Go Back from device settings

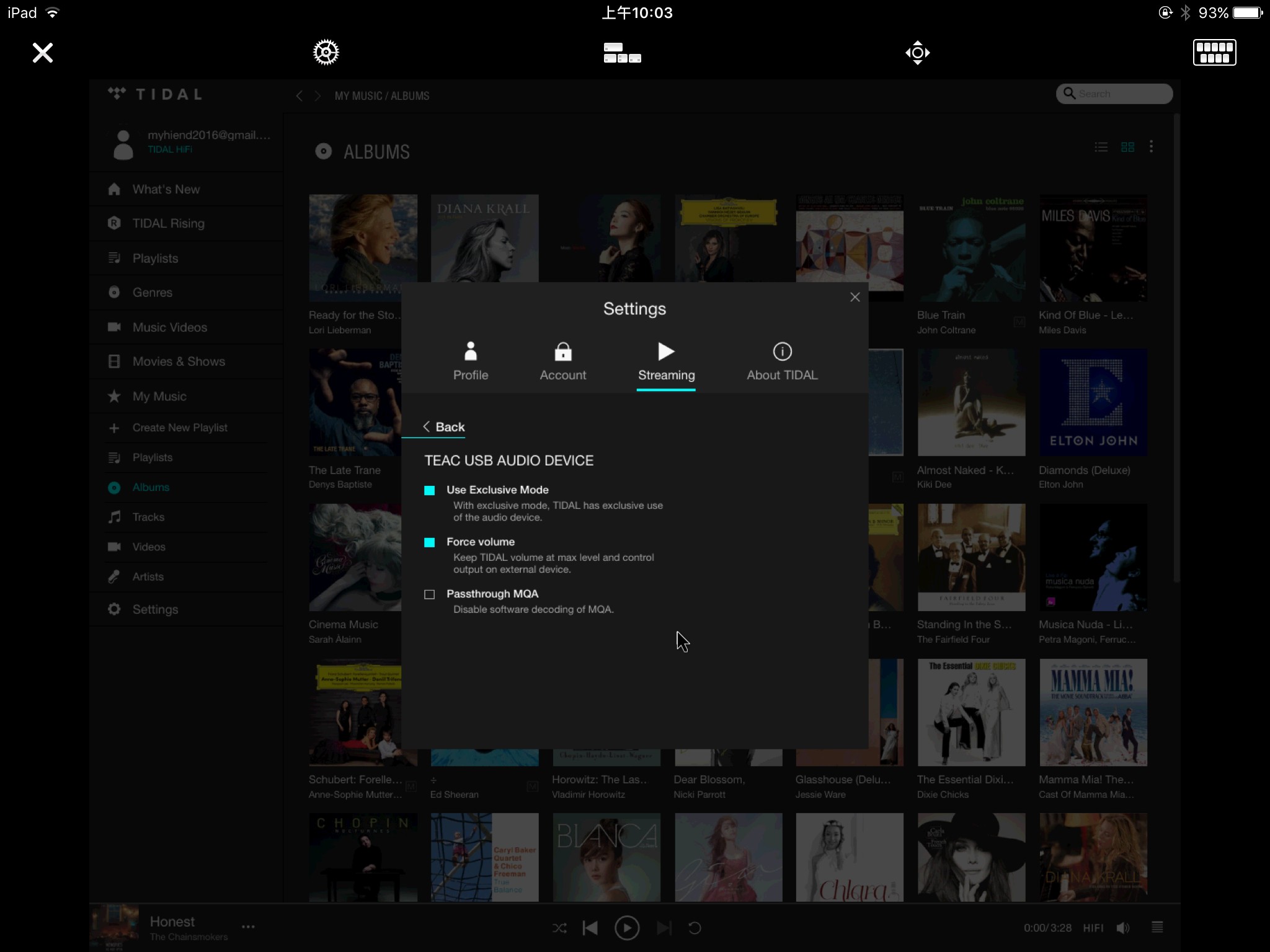pos(443,427)
